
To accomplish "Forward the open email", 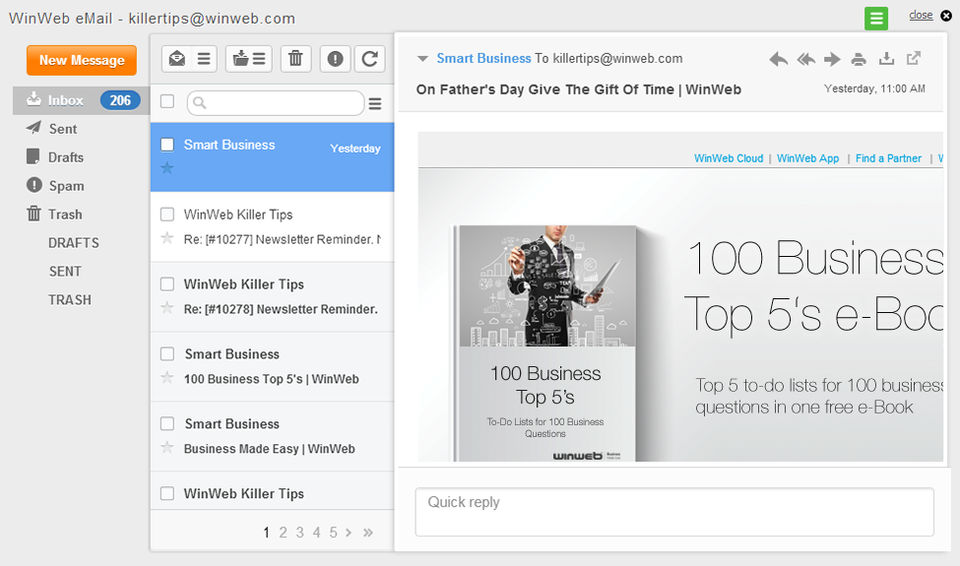I will click(832, 59).
